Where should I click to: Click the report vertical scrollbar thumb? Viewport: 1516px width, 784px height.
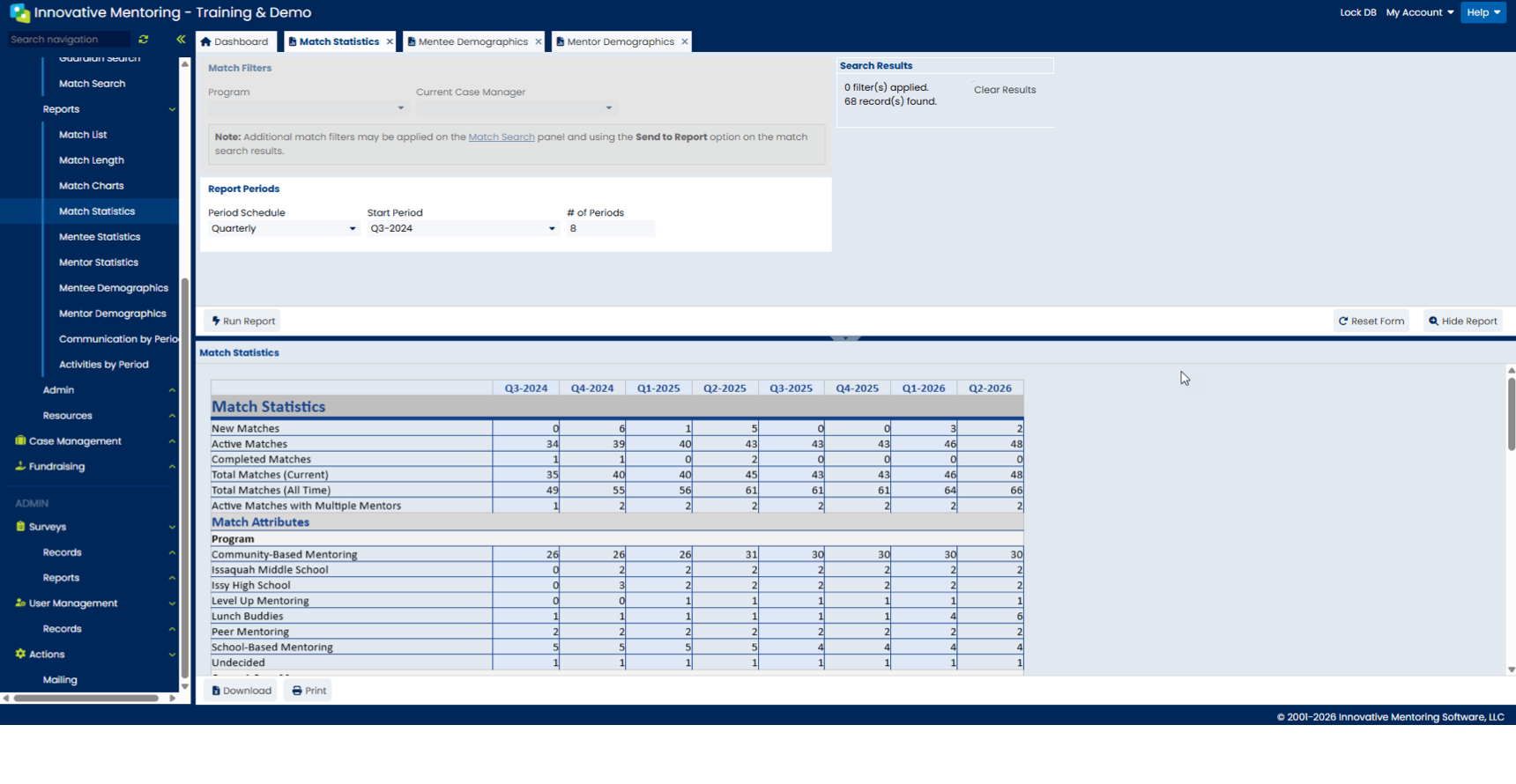coord(1512,414)
